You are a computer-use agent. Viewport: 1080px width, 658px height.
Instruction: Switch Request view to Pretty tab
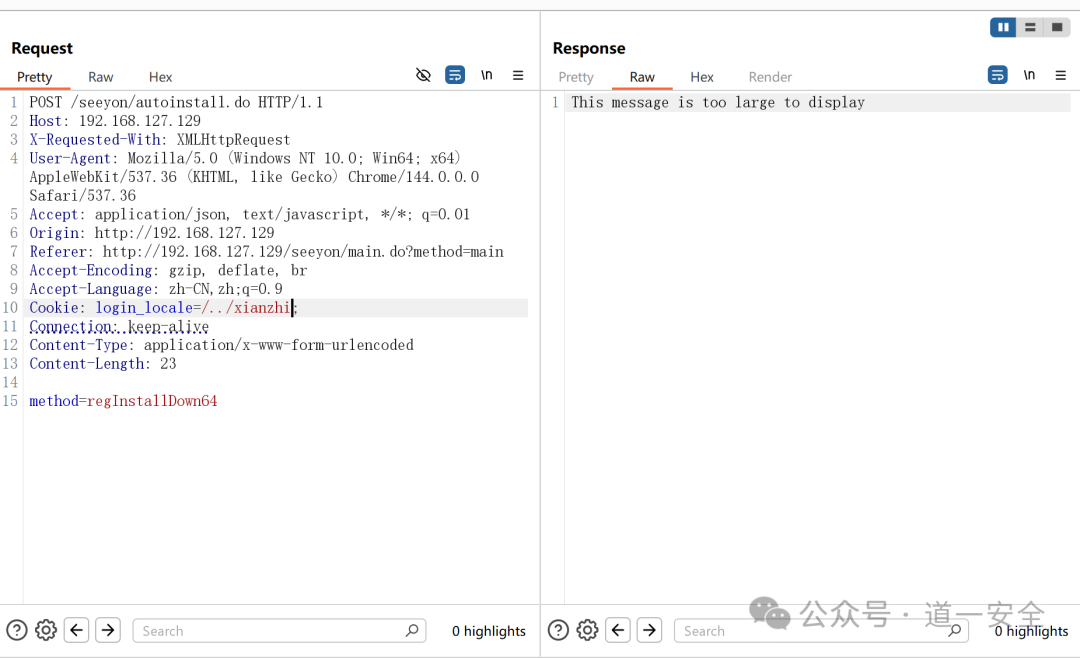click(34, 77)
